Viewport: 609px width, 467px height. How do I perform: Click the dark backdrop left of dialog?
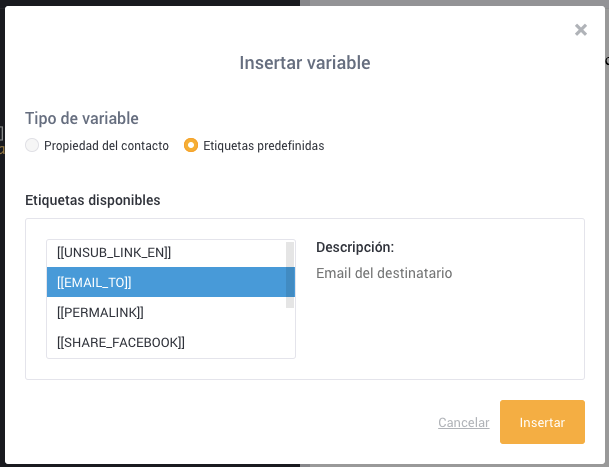(x=2, y=272)
